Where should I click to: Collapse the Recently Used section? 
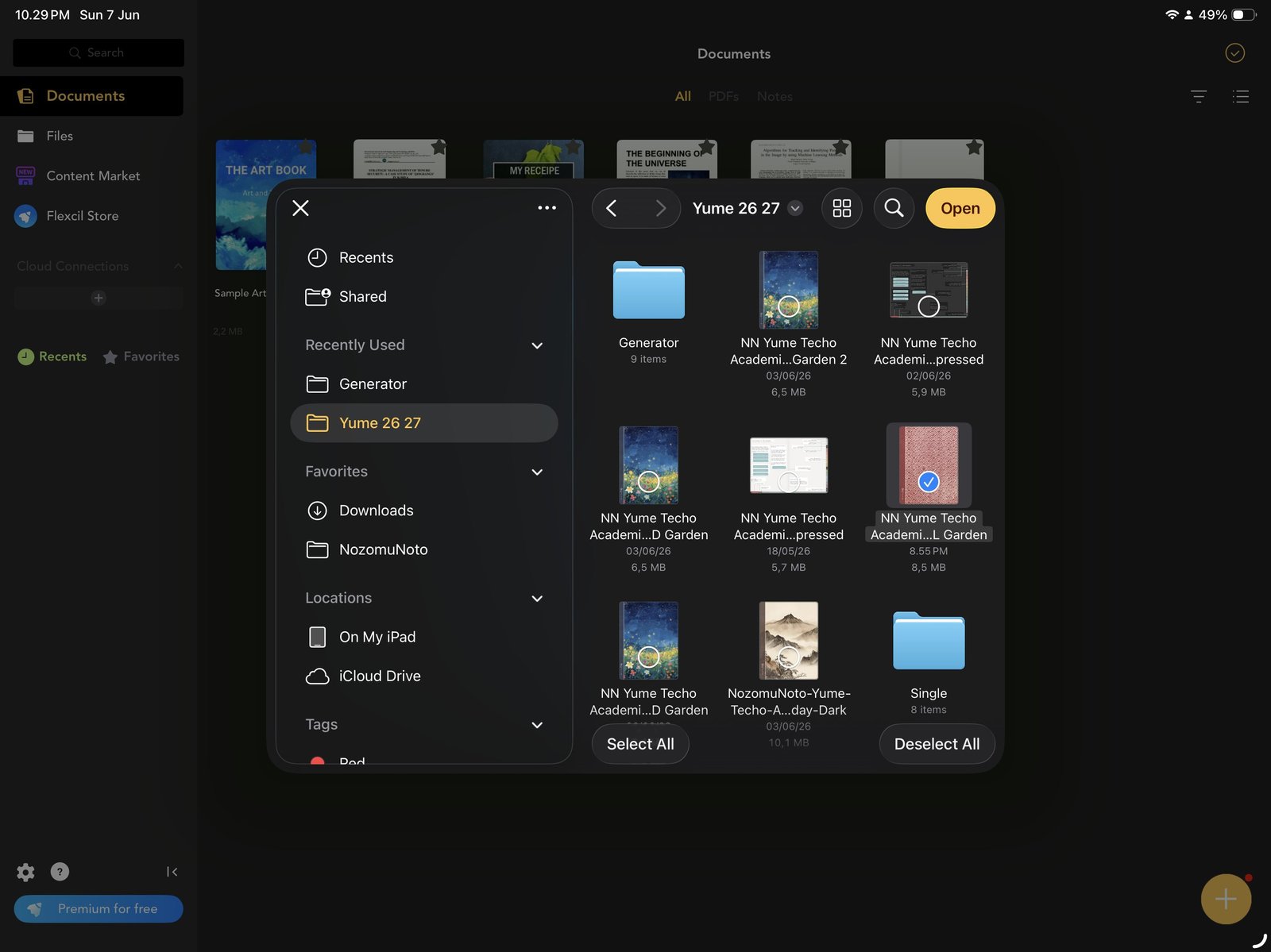pos(537,345)
